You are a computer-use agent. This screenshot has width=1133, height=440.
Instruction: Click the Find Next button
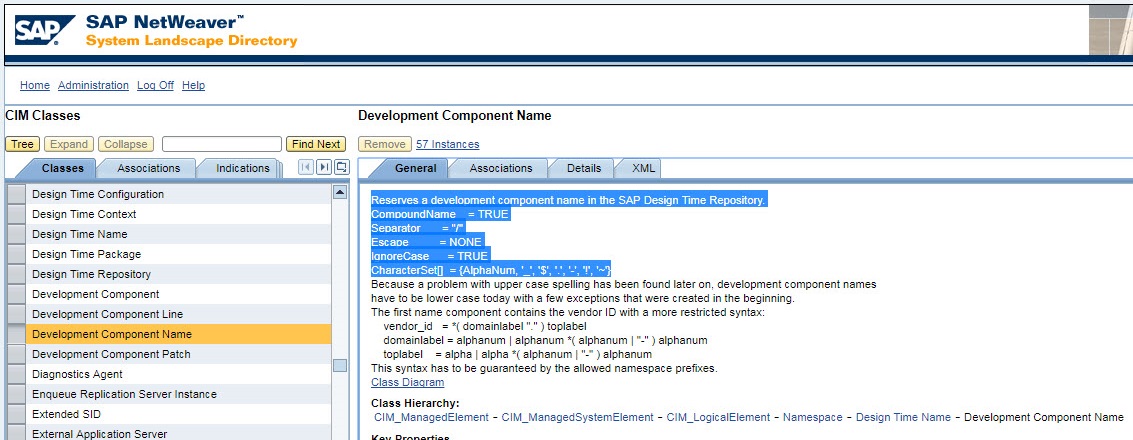316,144
